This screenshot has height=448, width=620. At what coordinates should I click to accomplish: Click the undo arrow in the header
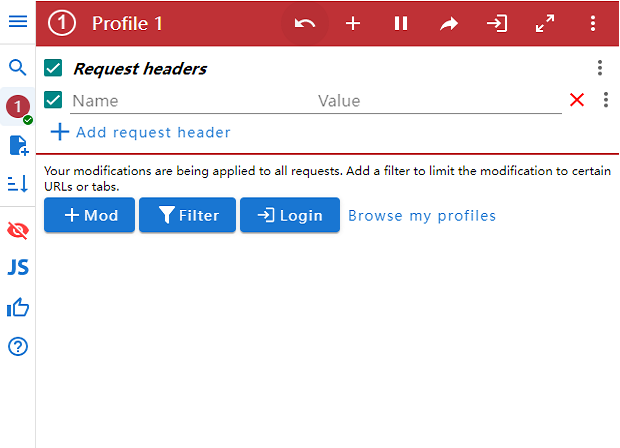(x=305, y=23)
